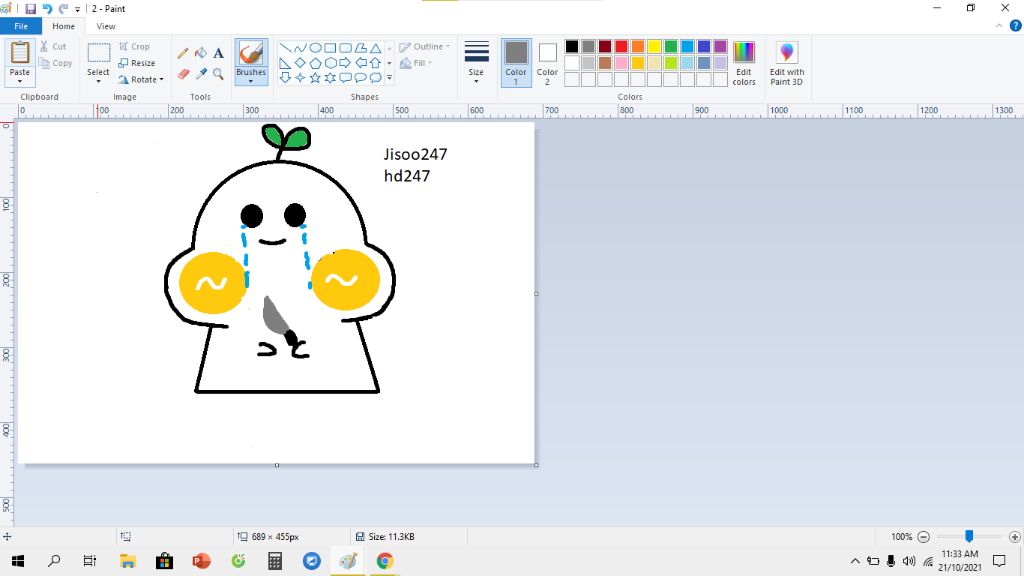Select the Color 2 background box
This screenshot has width=1024, height=576.
click(547, 63)
